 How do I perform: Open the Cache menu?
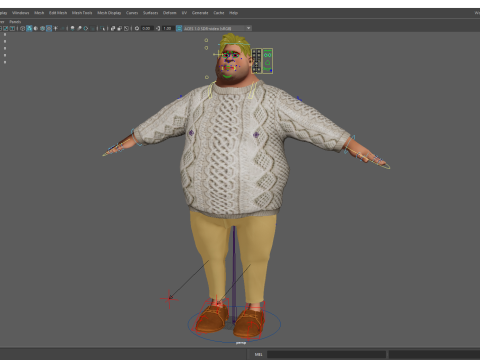(219, 13)
